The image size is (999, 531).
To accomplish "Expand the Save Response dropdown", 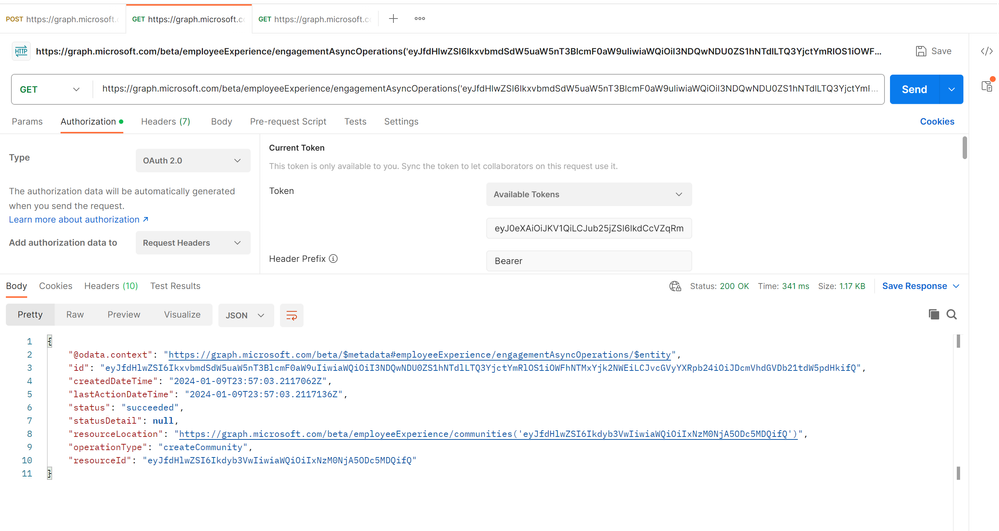I will (921, 286).
